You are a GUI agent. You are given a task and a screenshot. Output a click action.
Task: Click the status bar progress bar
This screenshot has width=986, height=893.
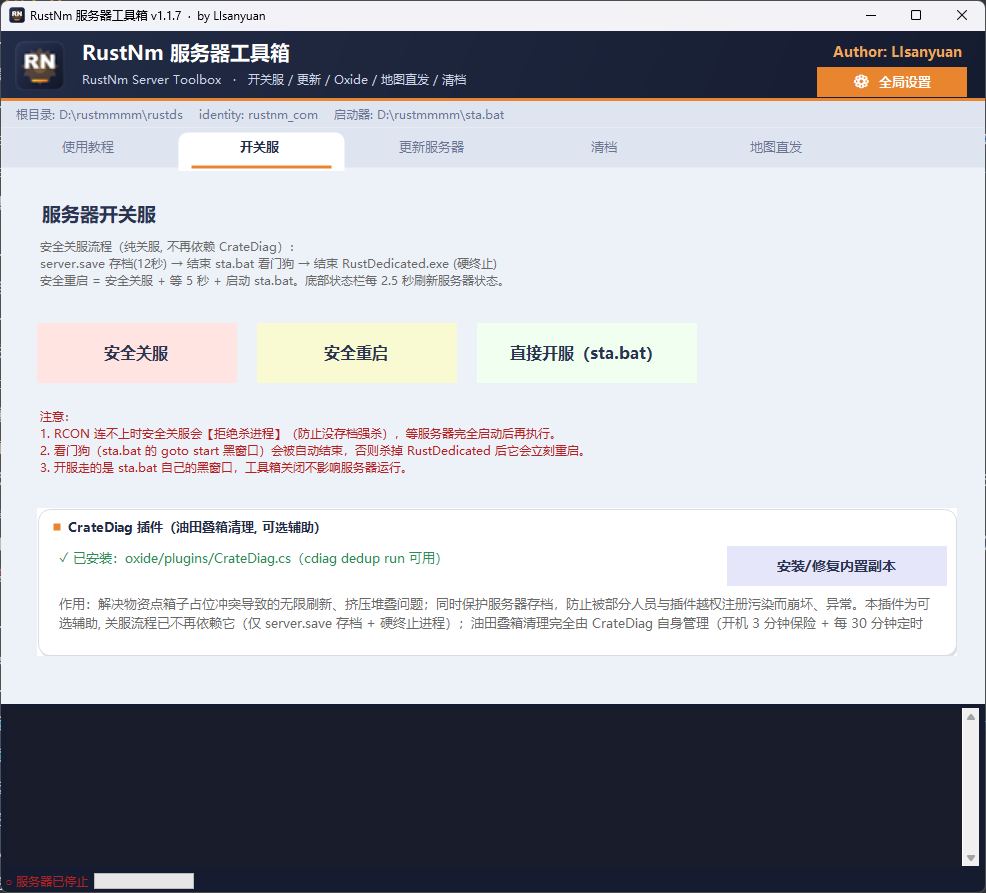tap(144, 881)
